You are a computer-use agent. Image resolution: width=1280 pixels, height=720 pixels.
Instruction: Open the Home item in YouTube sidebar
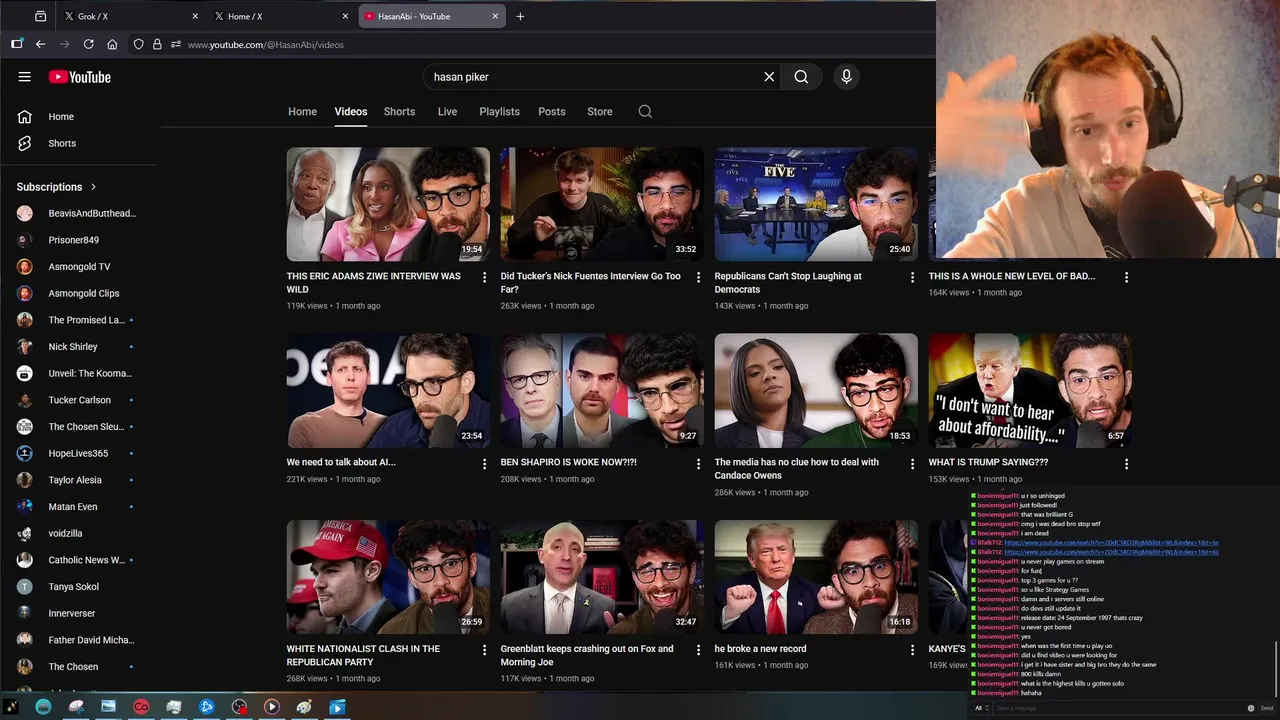(x=61, y=117)
